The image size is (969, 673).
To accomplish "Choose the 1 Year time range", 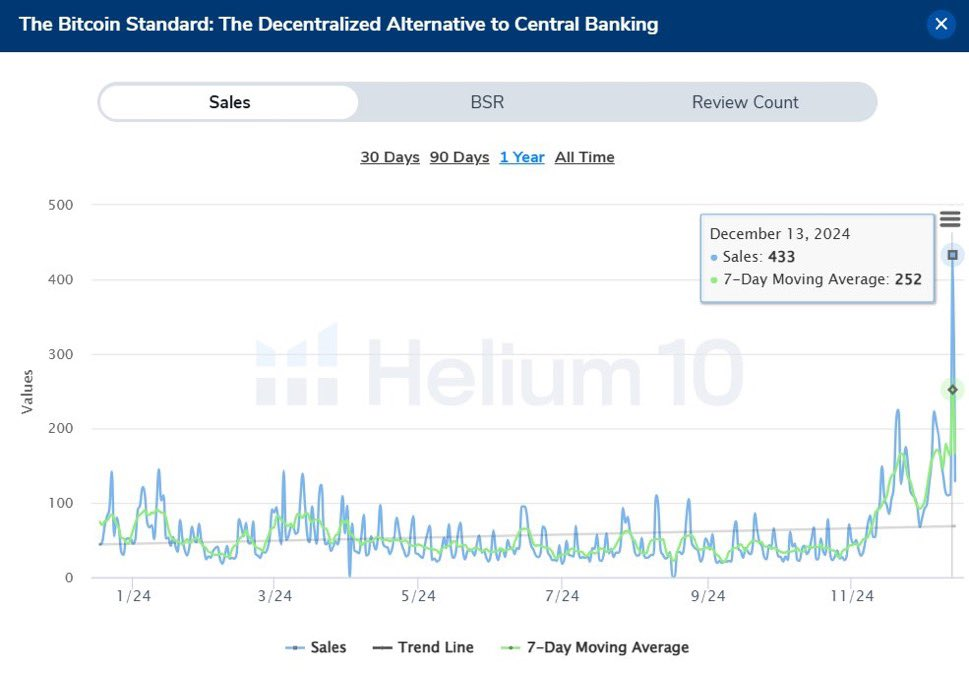I will point(522,157).
